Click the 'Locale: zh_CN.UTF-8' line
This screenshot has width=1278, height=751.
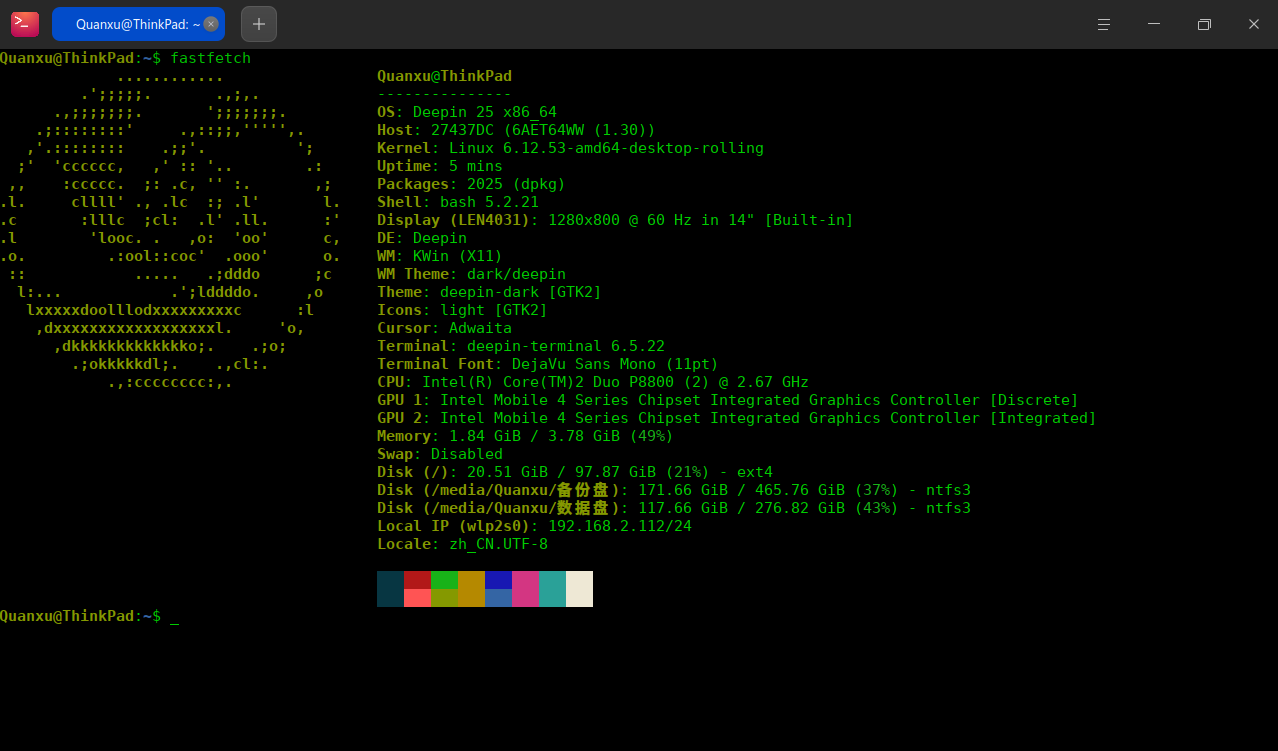pos(462,544)
